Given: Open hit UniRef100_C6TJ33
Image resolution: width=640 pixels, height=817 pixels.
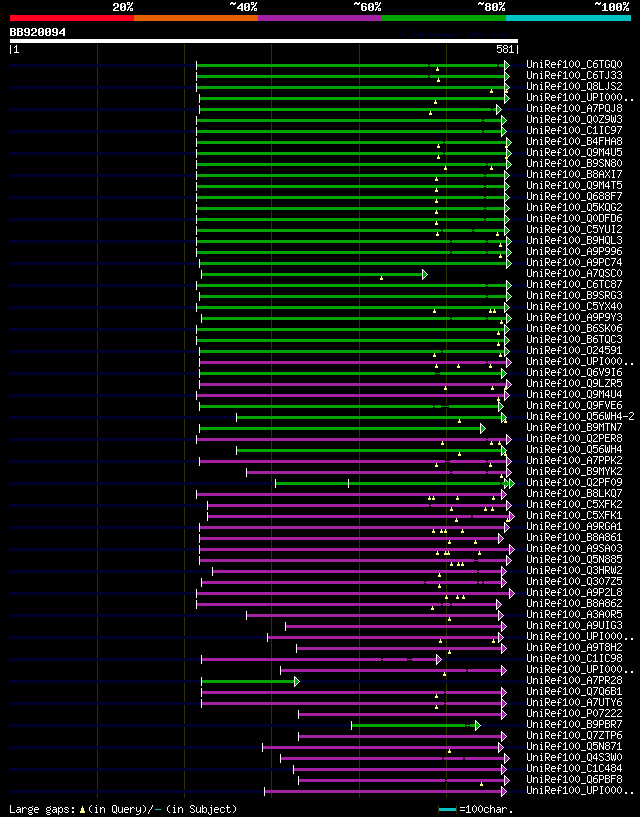Looking at the screenshot, I should [x=574, y=76].
